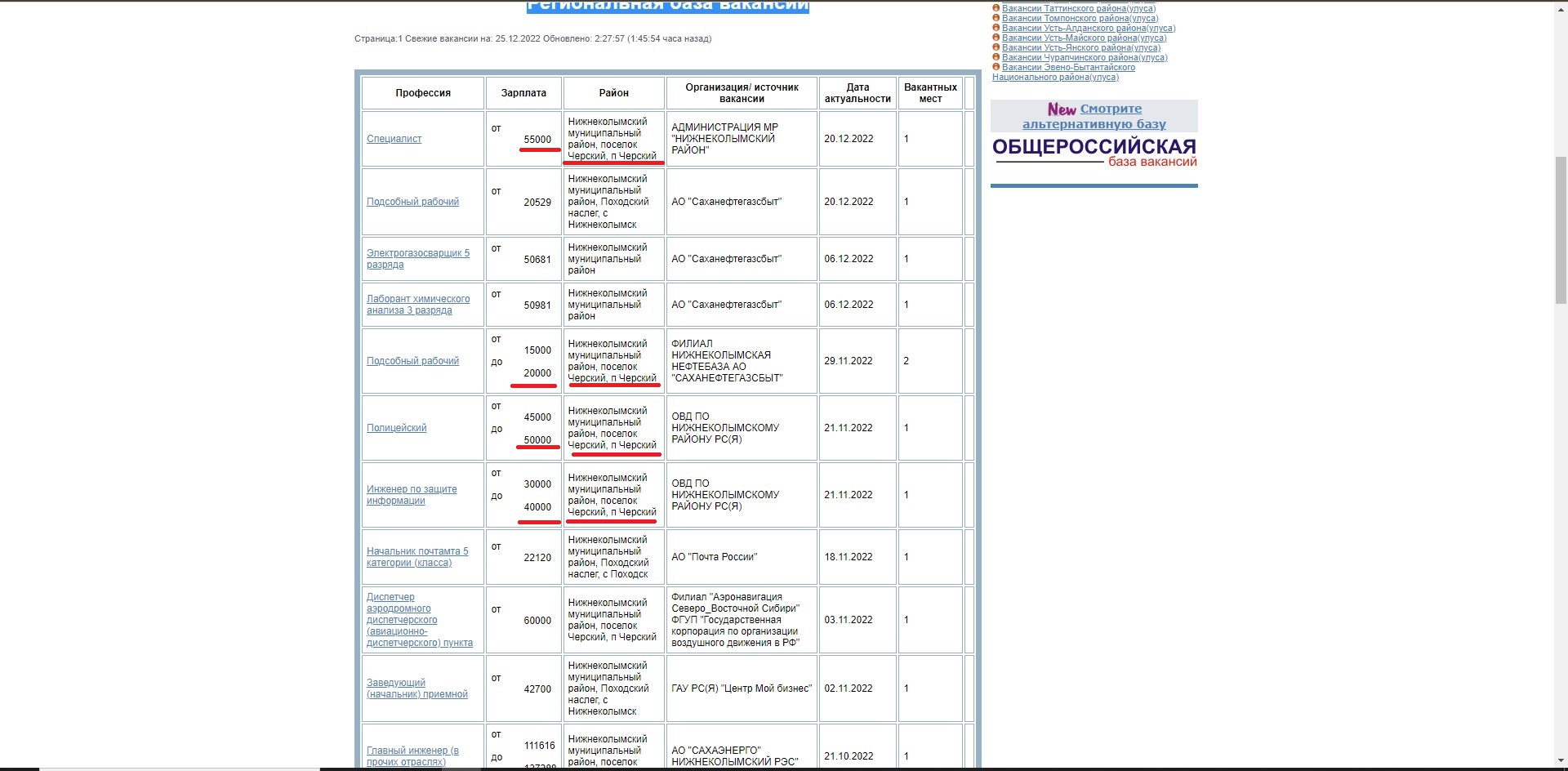This screenshot has width=1568, height=771.
Task: Open the Специалист vacancy link
Action: 394,139
